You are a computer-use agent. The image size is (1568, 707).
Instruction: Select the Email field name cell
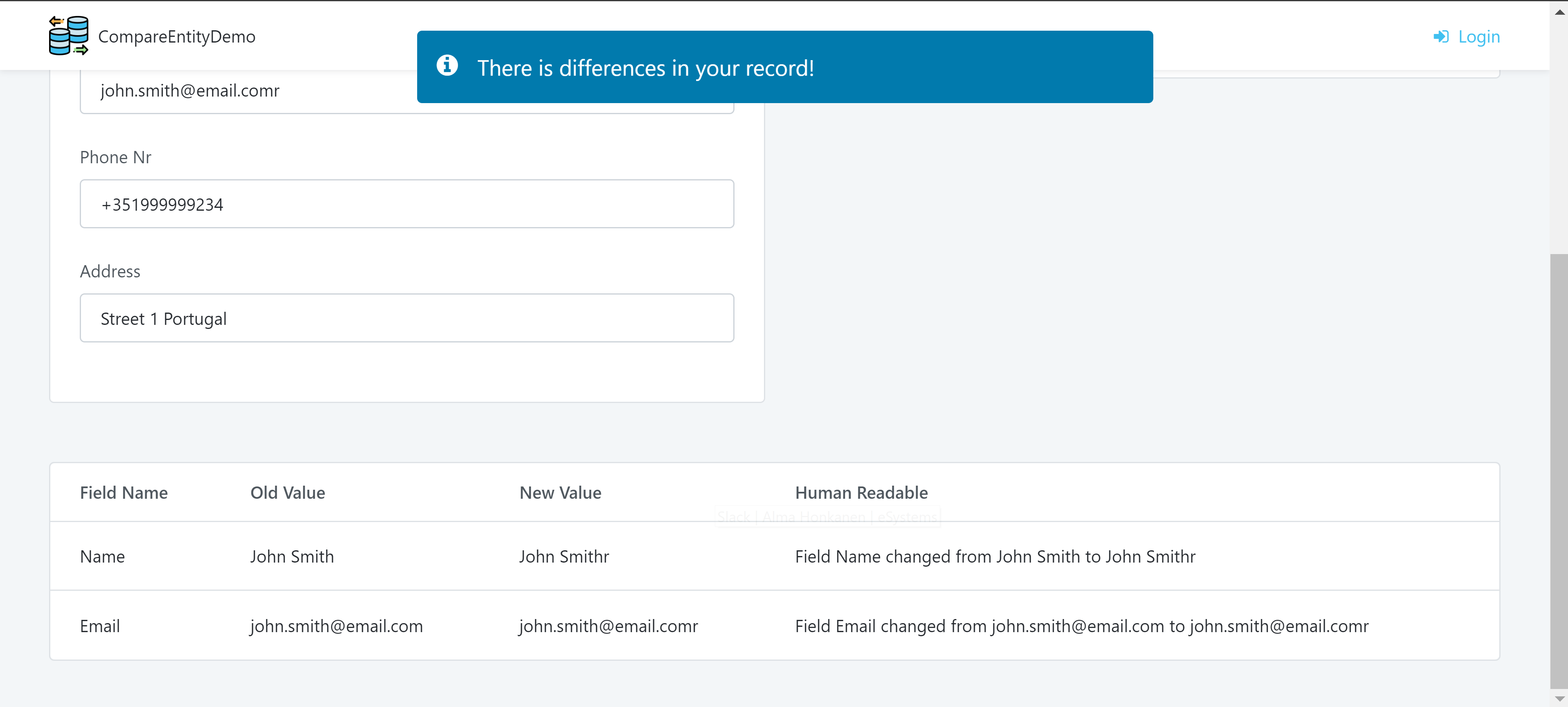(100, 626)
